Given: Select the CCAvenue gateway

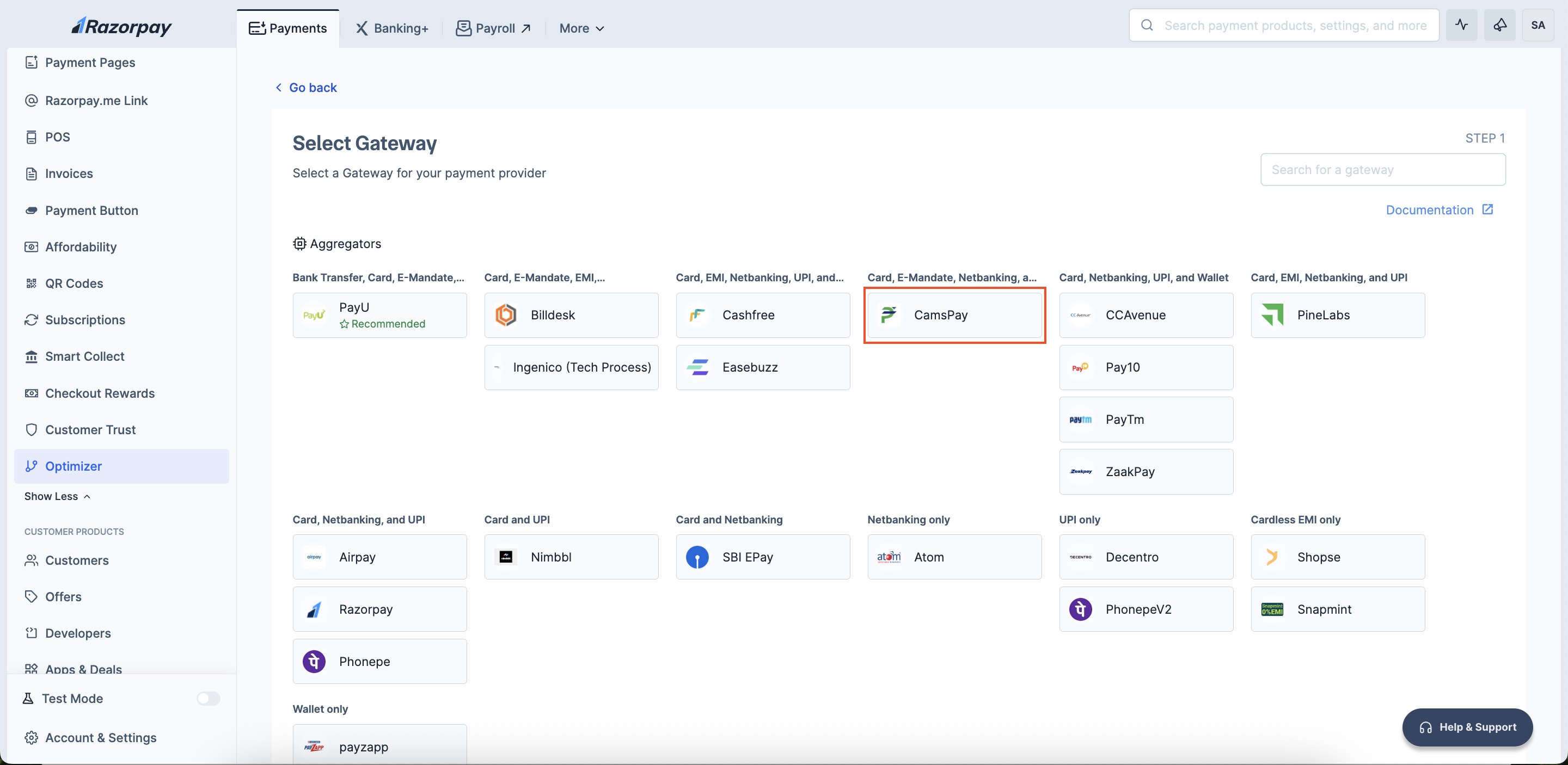Looking at the screenshot, I should coord(1146,315).
